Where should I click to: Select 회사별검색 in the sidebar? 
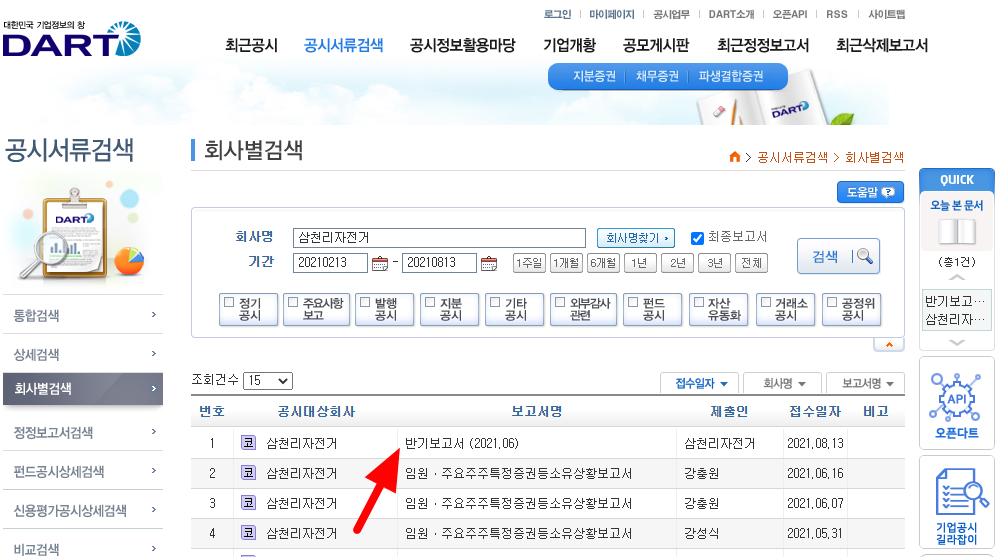coord(83,389)
